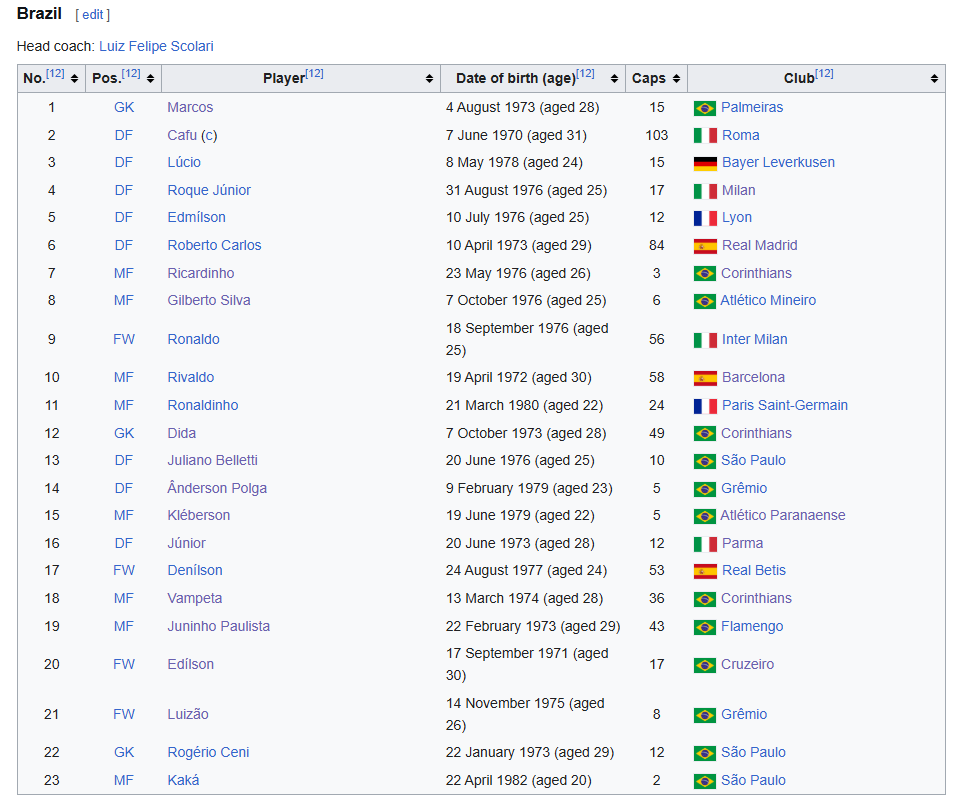Open the Denílson player link
959x805 pixels.
195,571
